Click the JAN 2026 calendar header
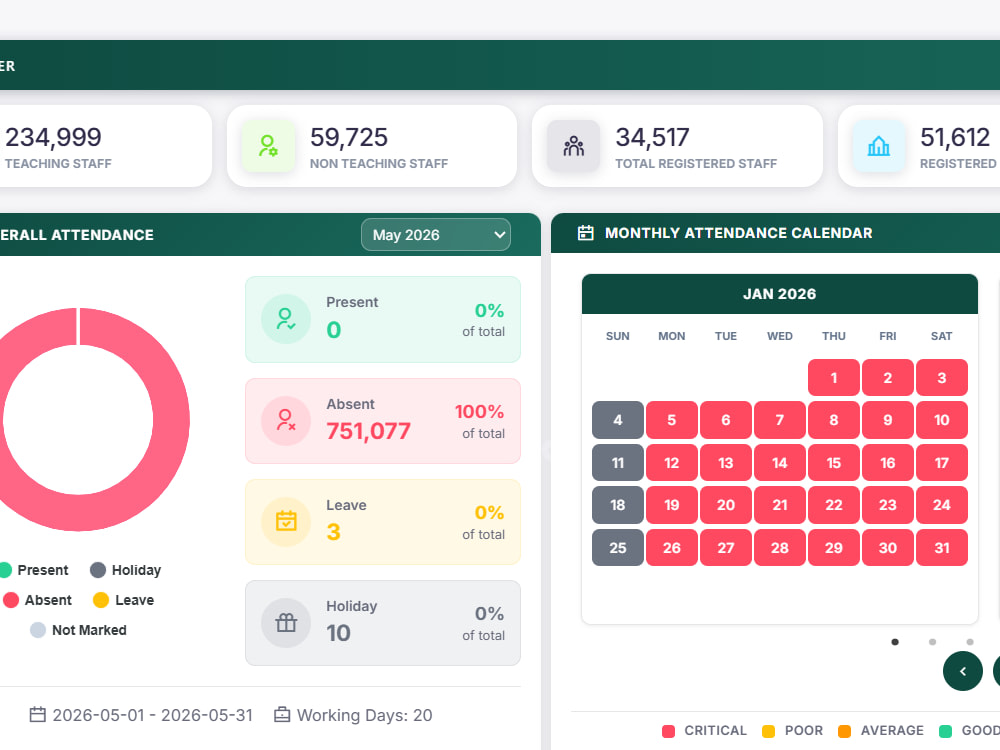 click(779, 294)
